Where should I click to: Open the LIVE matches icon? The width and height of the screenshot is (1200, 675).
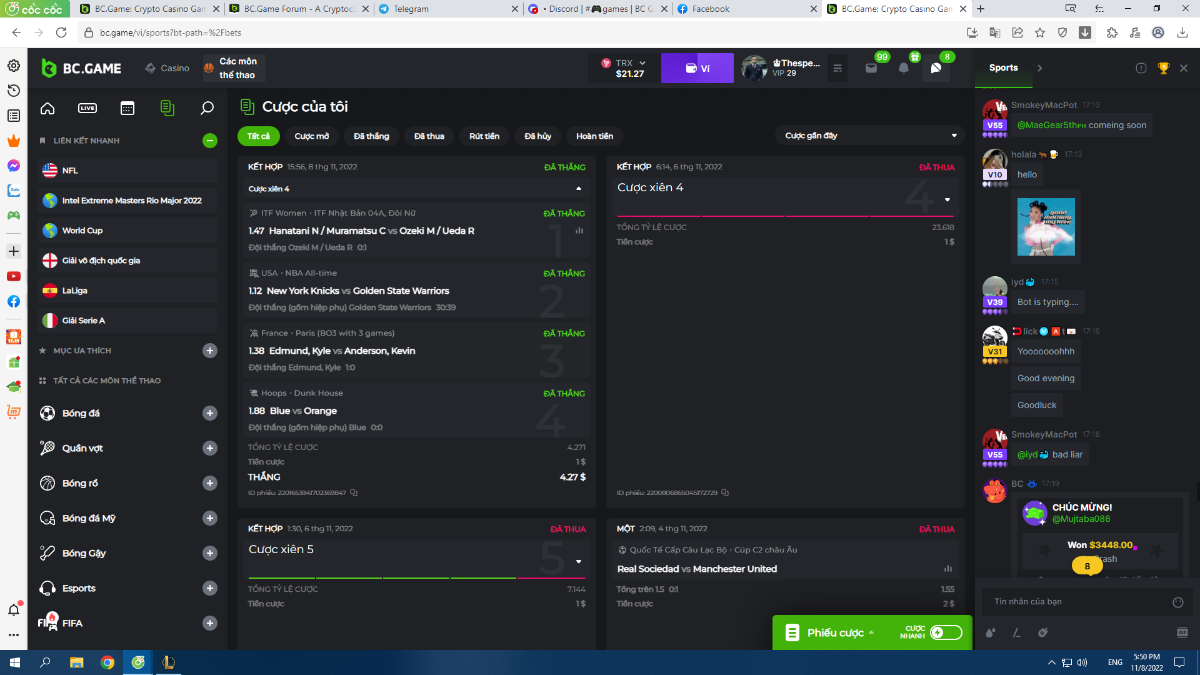87,108
